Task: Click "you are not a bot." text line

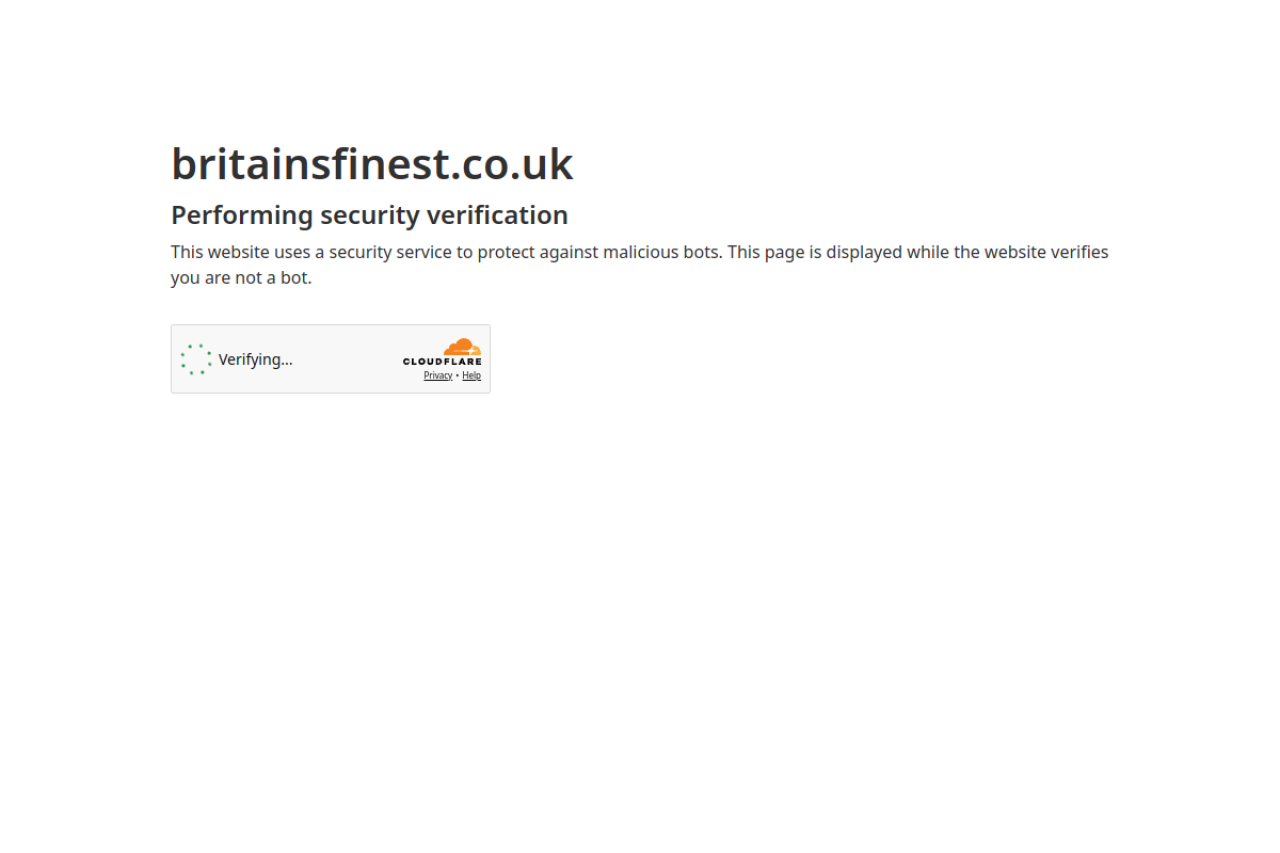Action: pyautogui.click(x=241, y=278)
